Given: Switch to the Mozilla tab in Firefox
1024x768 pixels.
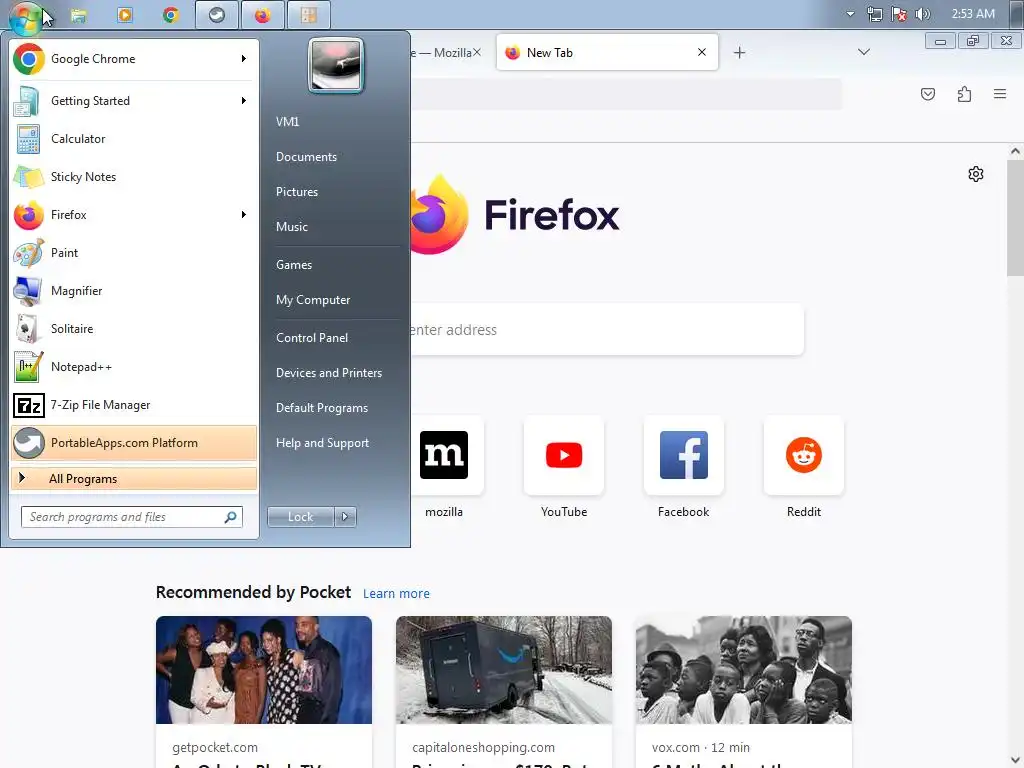Looking at the screenshot, I should [x=442, y=53].
